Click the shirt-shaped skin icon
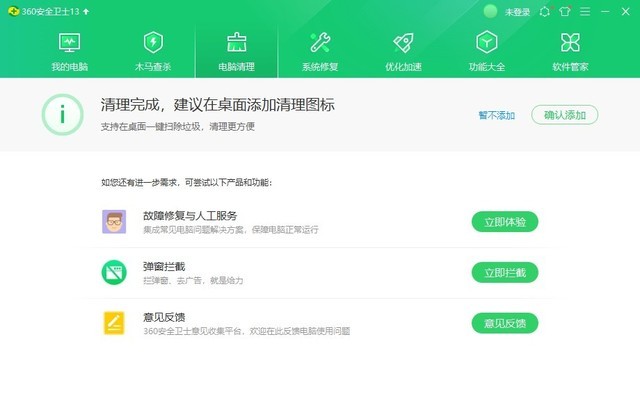Viewport: 640px width, 403px height. click(563, 12)
